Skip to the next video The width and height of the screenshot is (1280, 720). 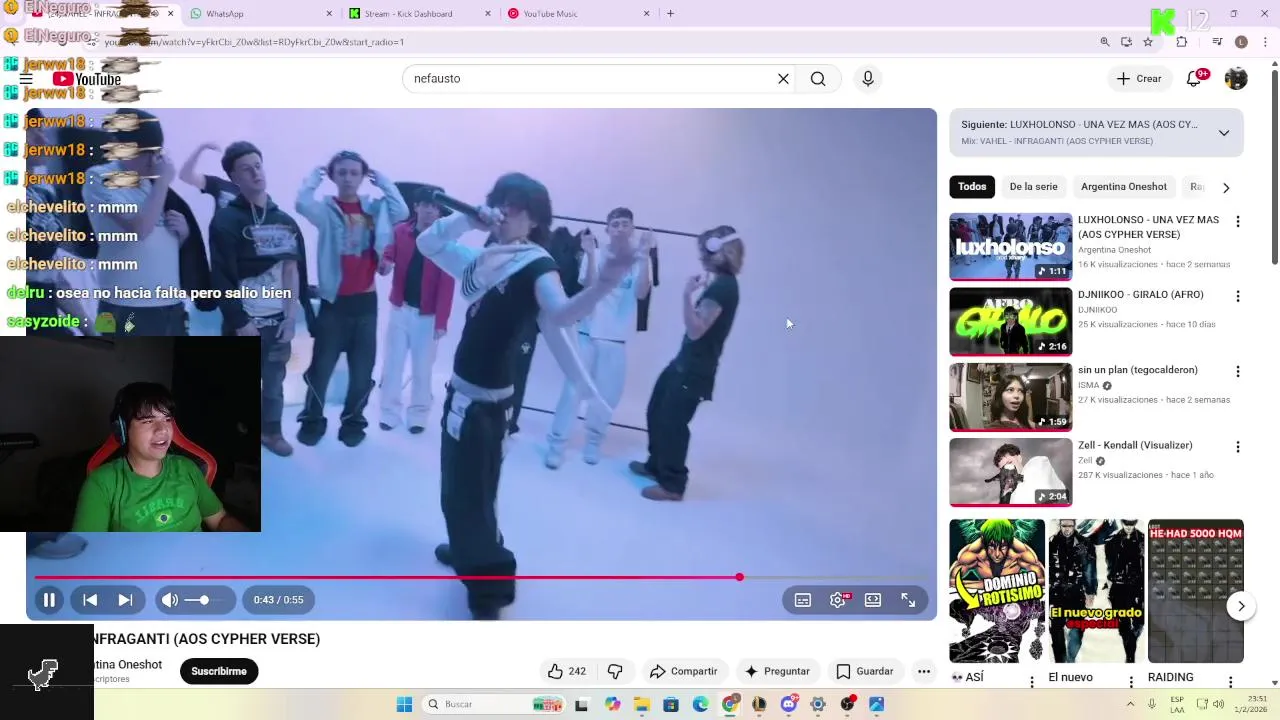[x=125, y=600]
